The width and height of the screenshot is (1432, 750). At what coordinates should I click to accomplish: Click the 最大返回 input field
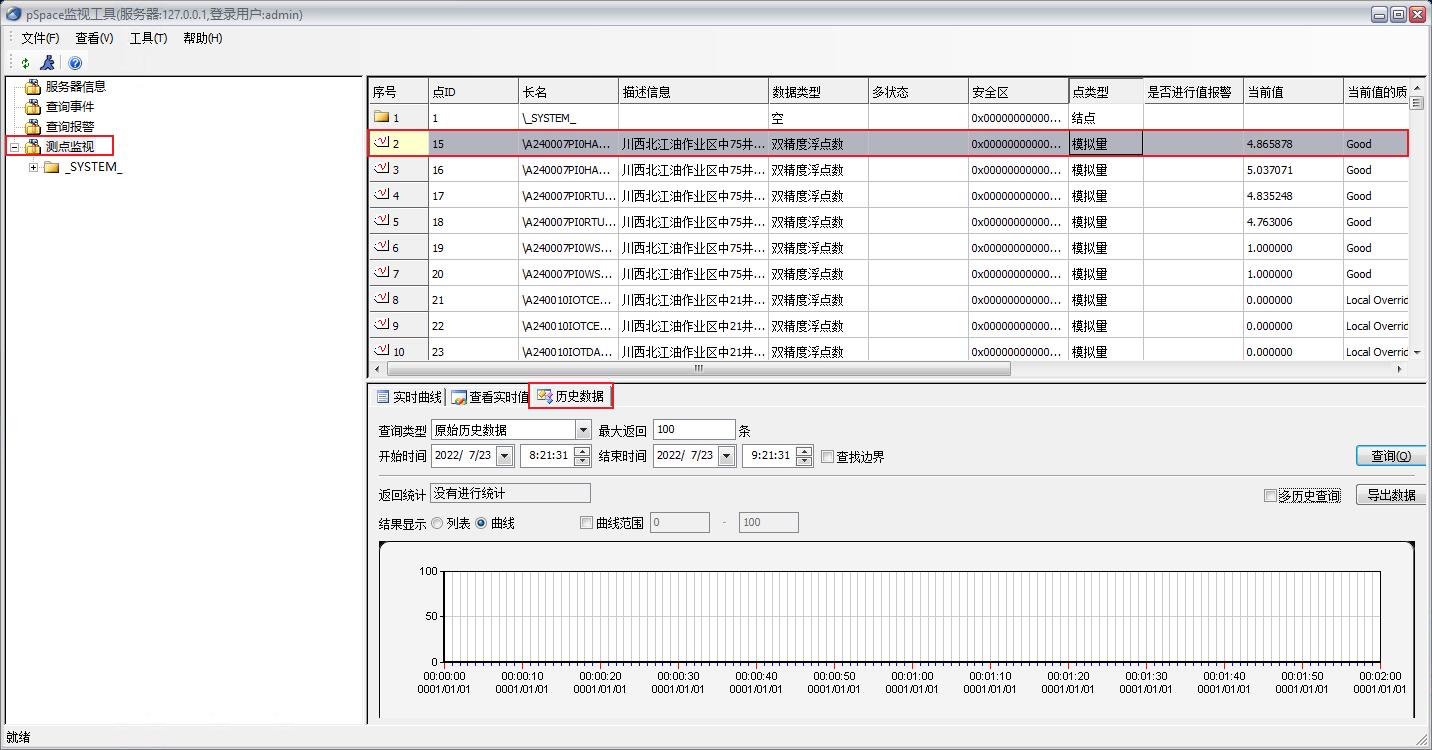[x=693, y=430]
